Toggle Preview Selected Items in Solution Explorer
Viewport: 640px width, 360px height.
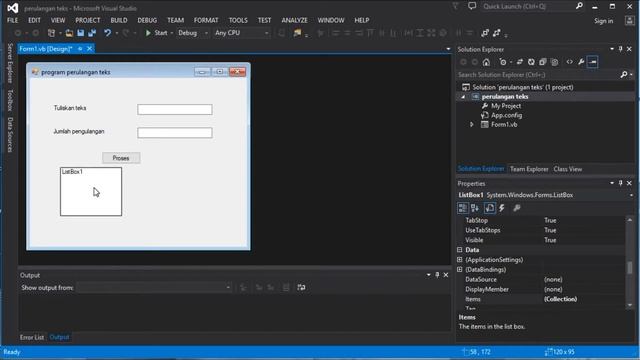coord(593,62)
